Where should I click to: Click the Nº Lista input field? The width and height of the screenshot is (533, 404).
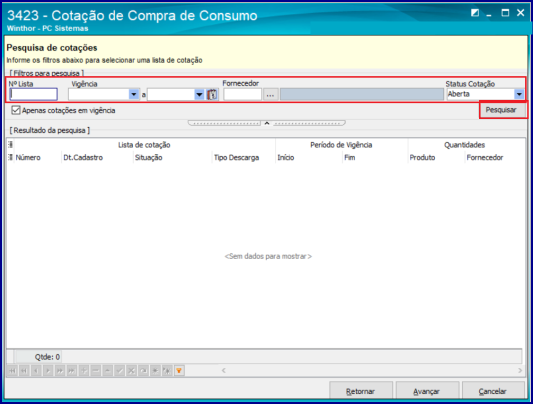pyautogui.click(x=34, y=94)
